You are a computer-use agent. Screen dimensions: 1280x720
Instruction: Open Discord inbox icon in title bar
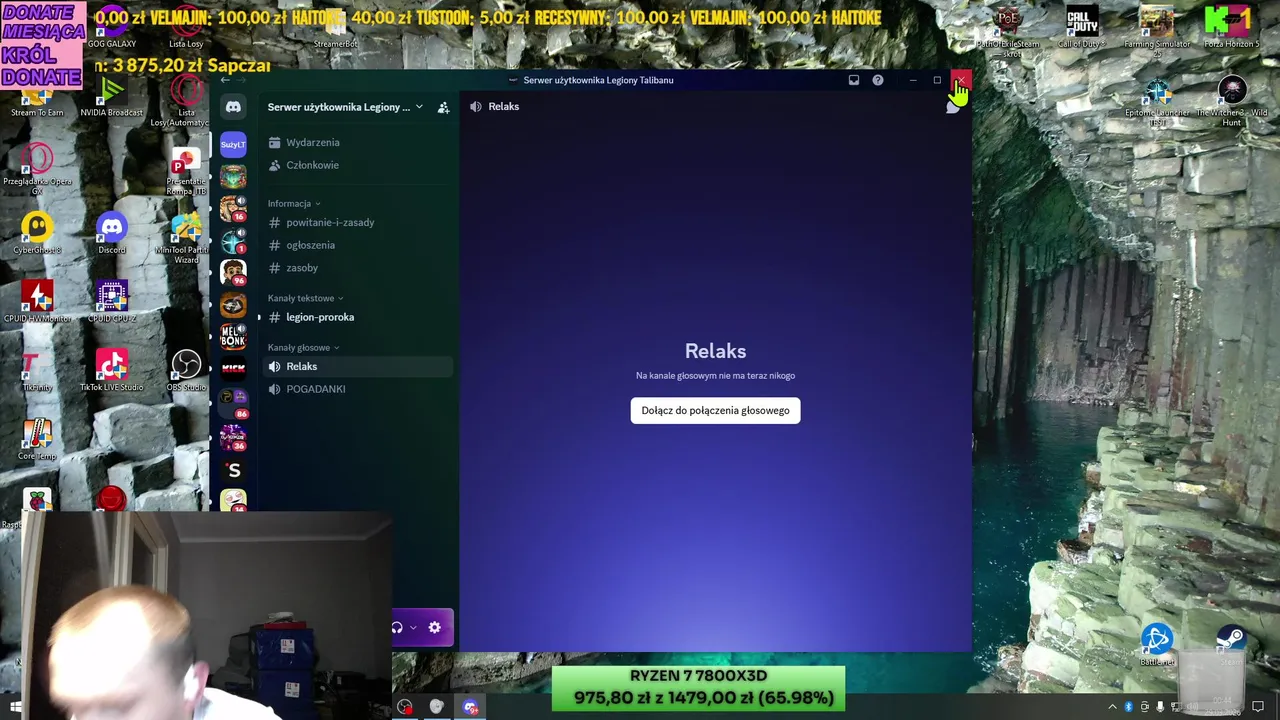[x=853, y=80]
